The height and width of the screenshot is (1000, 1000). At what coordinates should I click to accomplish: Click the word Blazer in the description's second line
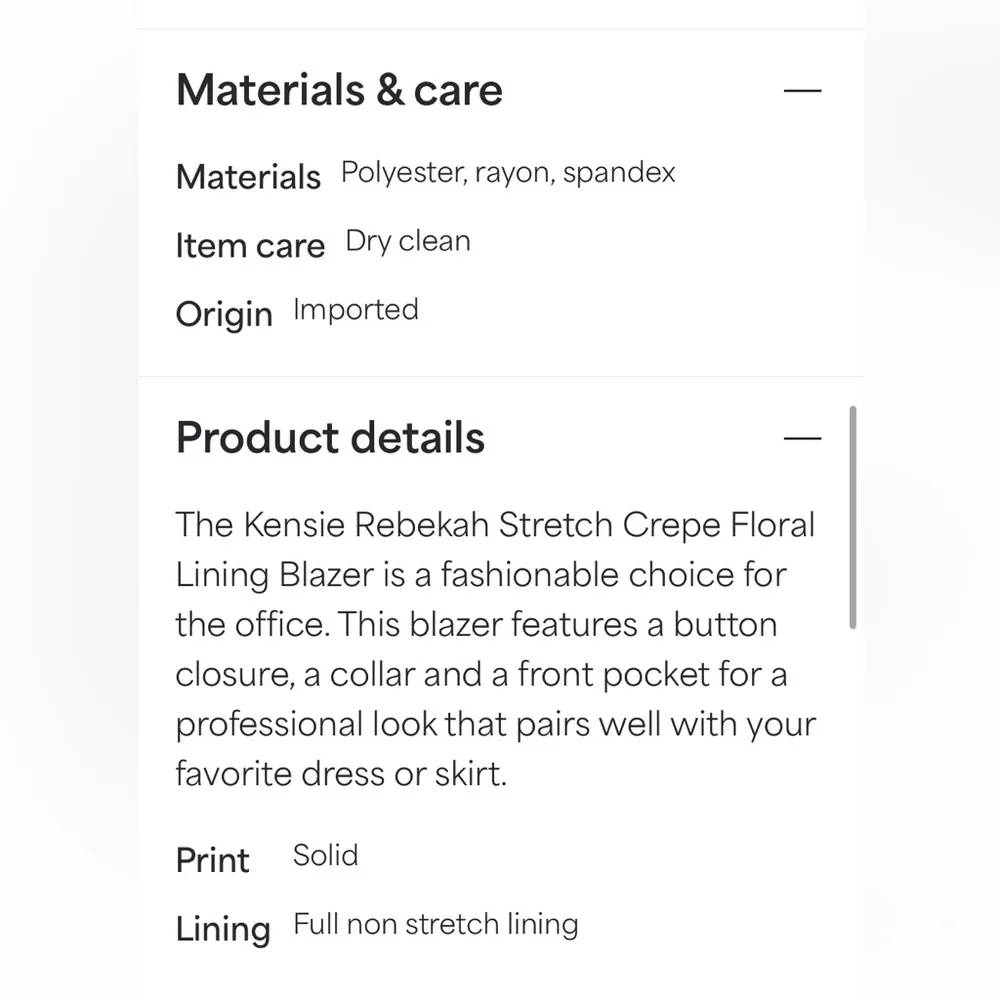pyautogui.click(x=325, y=575)
